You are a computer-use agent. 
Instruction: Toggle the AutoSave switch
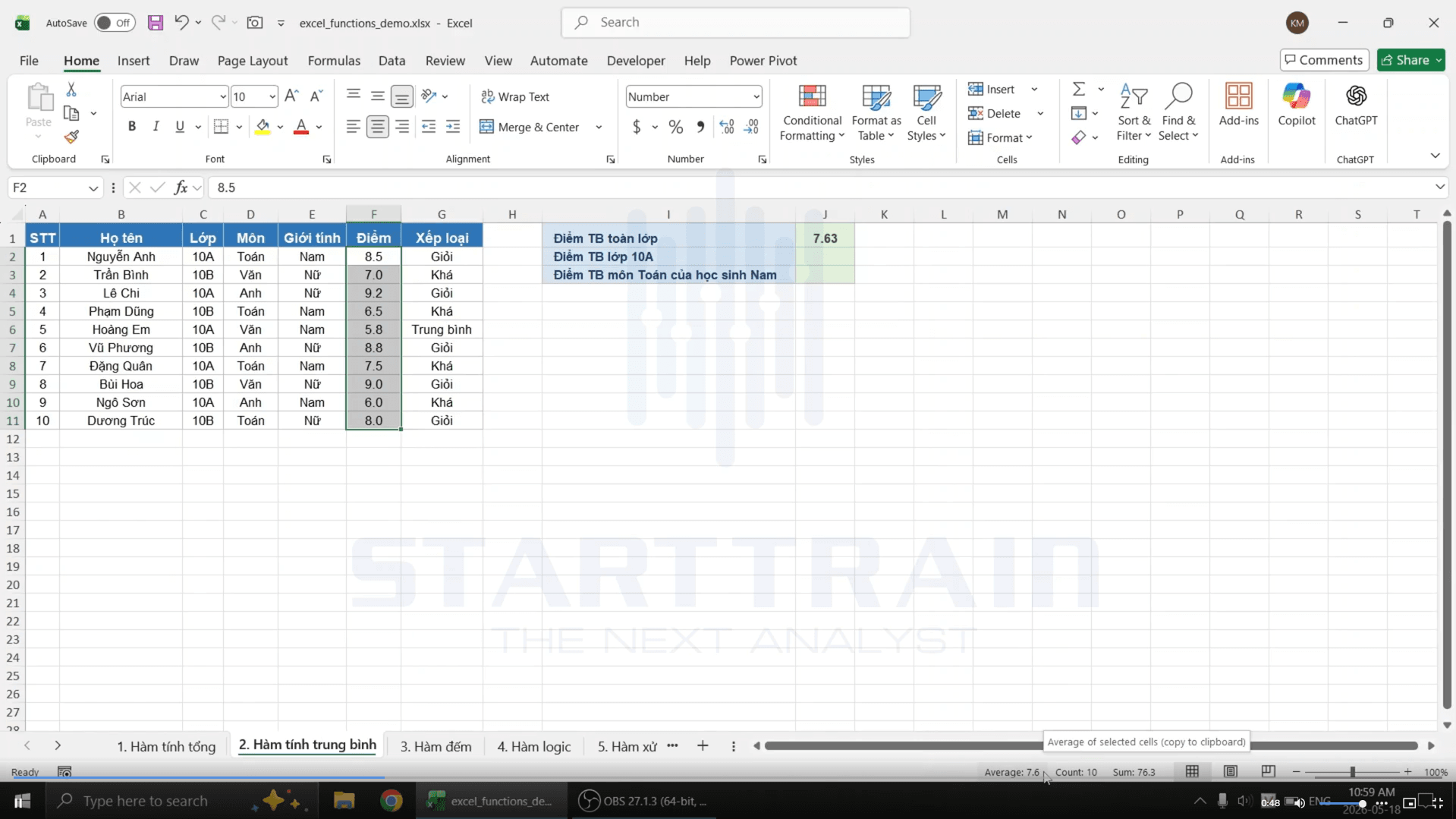pyautogui.click(x=115, y=23)
